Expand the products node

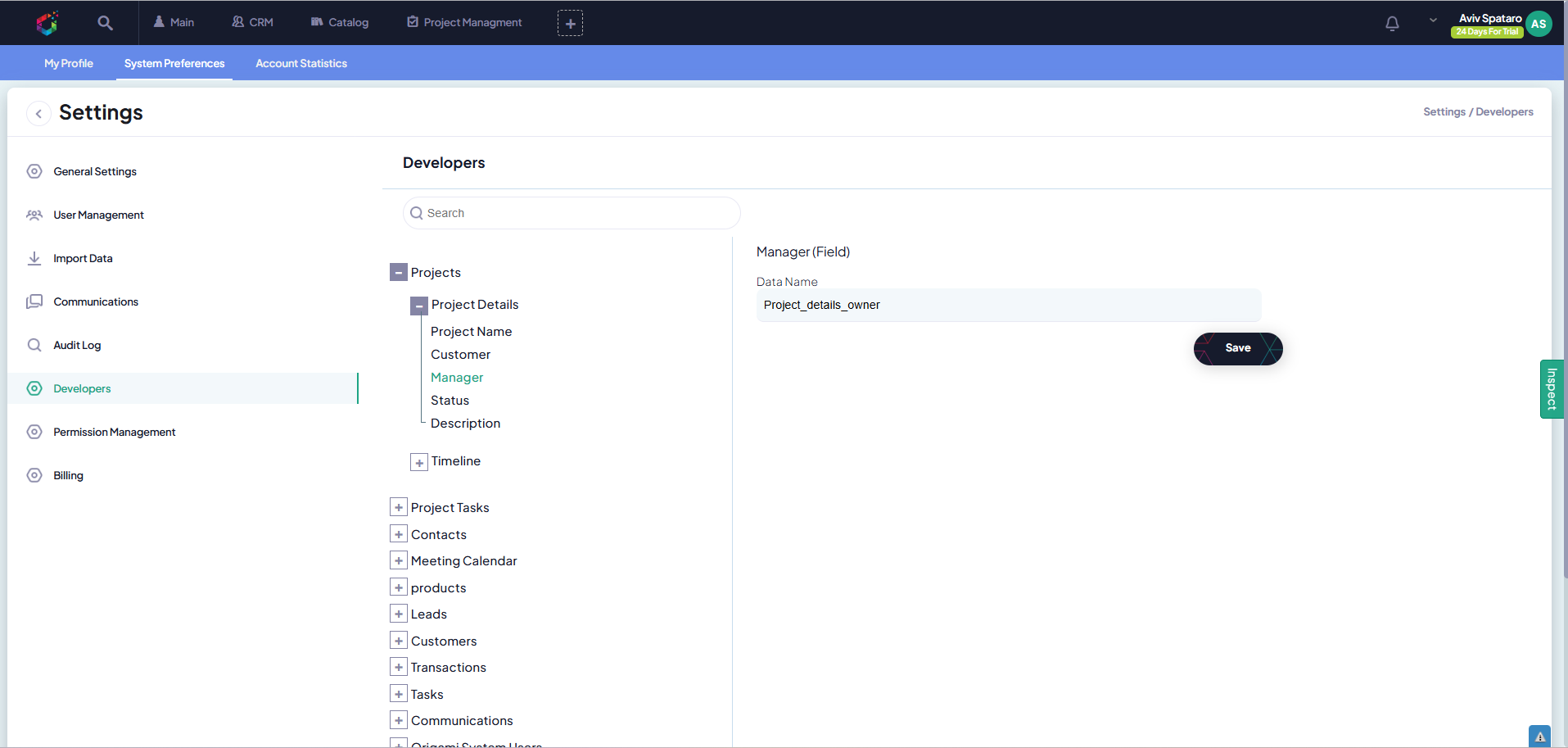(x=399, y=587)
